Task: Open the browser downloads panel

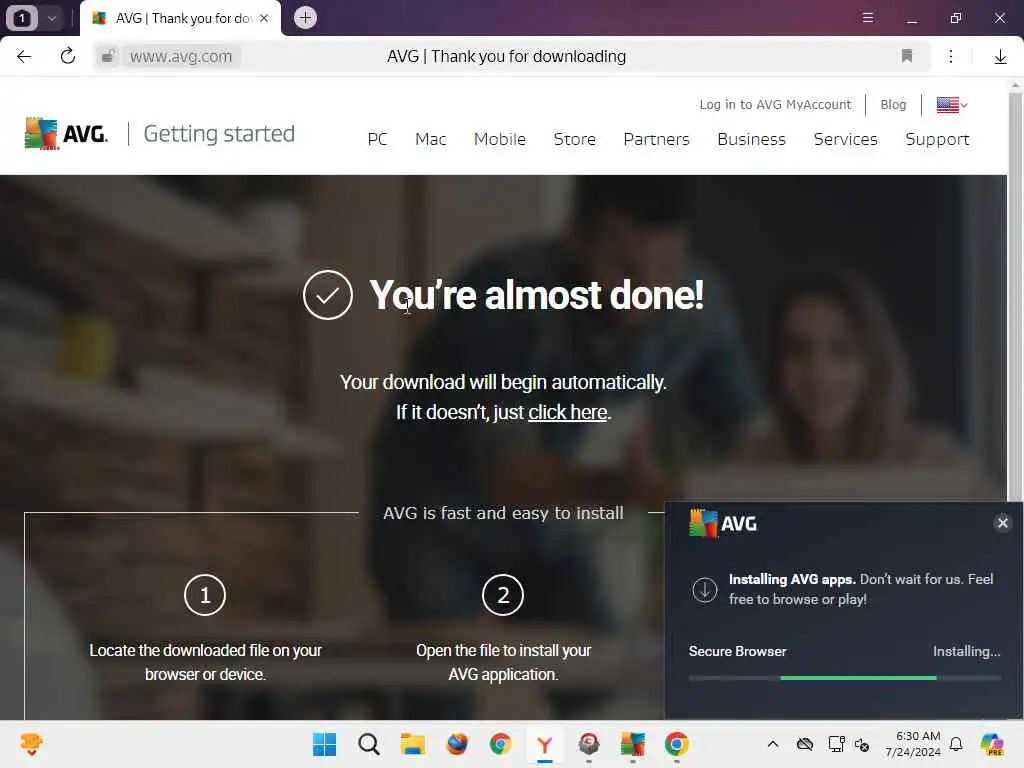Action: click(1000, 57)
